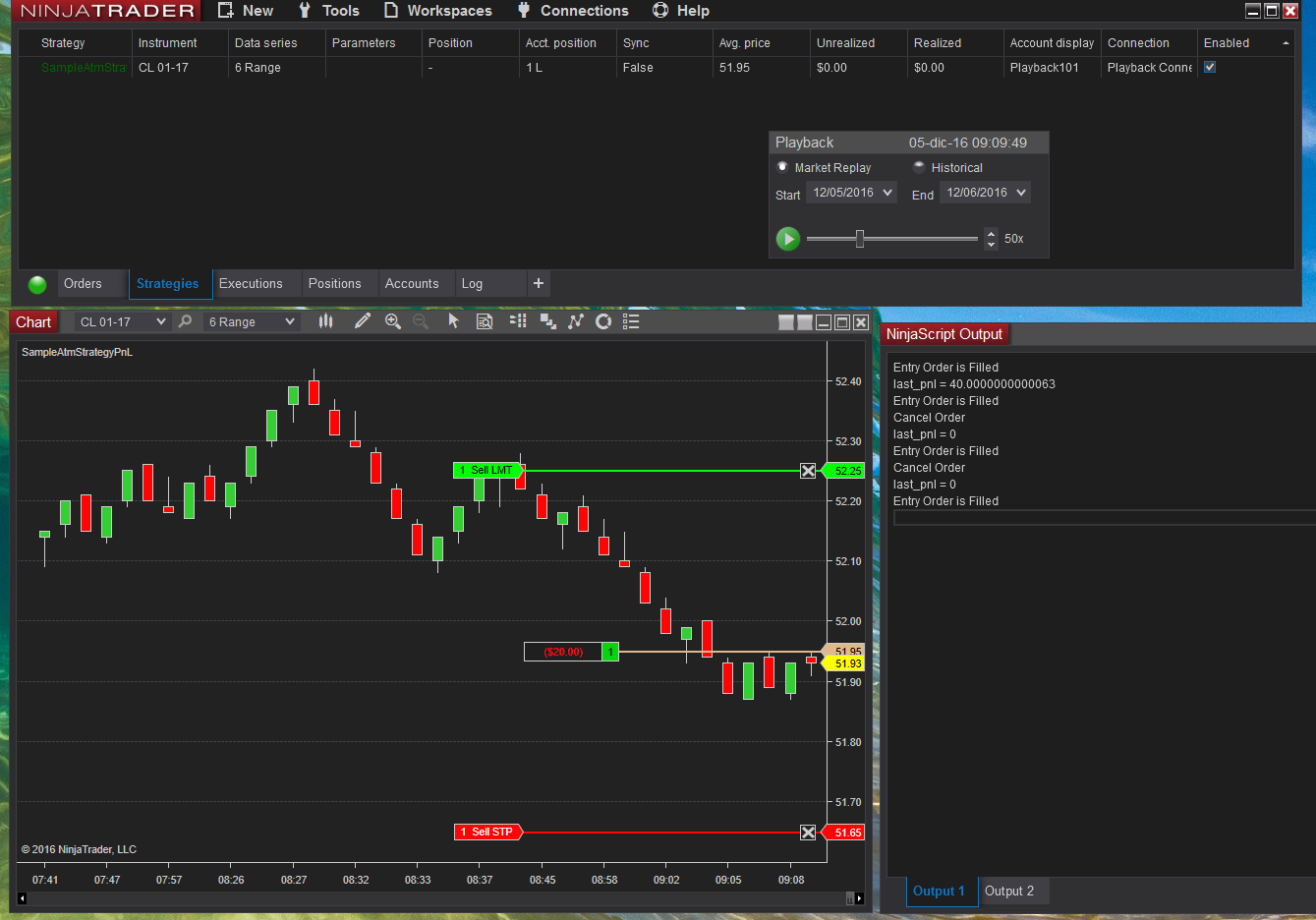Click the red 51.65 price marker
Image resolution: width=1316 pixels, height=920 pixels.
coord(843,833)
